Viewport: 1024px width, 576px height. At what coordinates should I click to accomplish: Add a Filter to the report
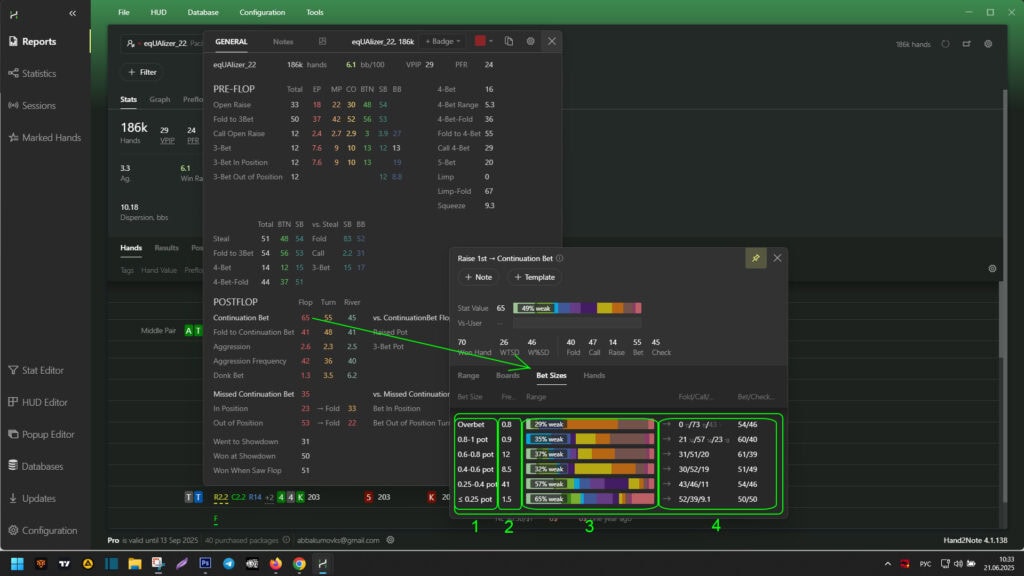coord(142,72)
